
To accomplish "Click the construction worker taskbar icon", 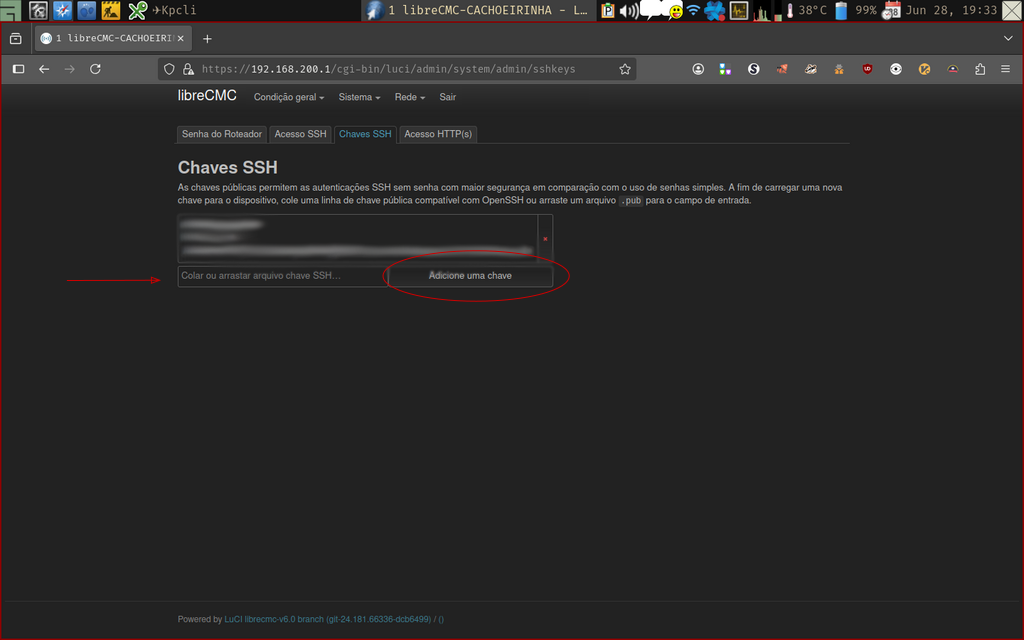I will 110,10.
